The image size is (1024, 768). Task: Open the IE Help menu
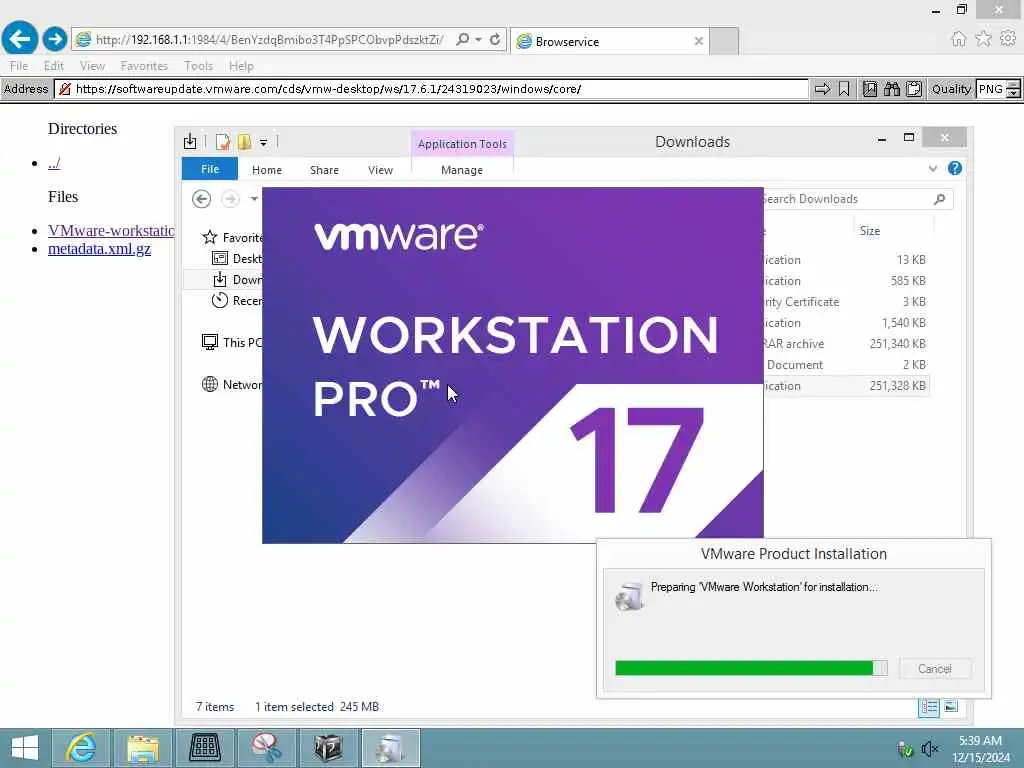pos(241,66)
